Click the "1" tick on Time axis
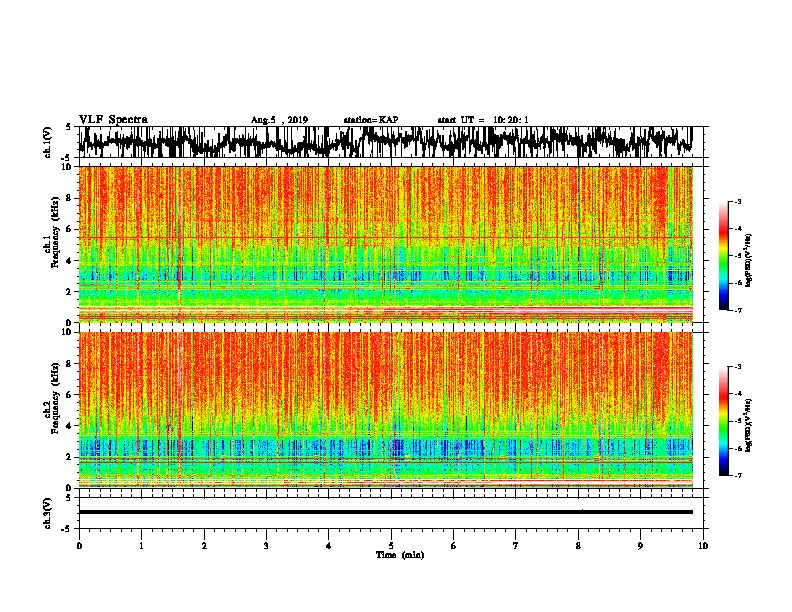 pyautogui.click(x=141, y=546)
